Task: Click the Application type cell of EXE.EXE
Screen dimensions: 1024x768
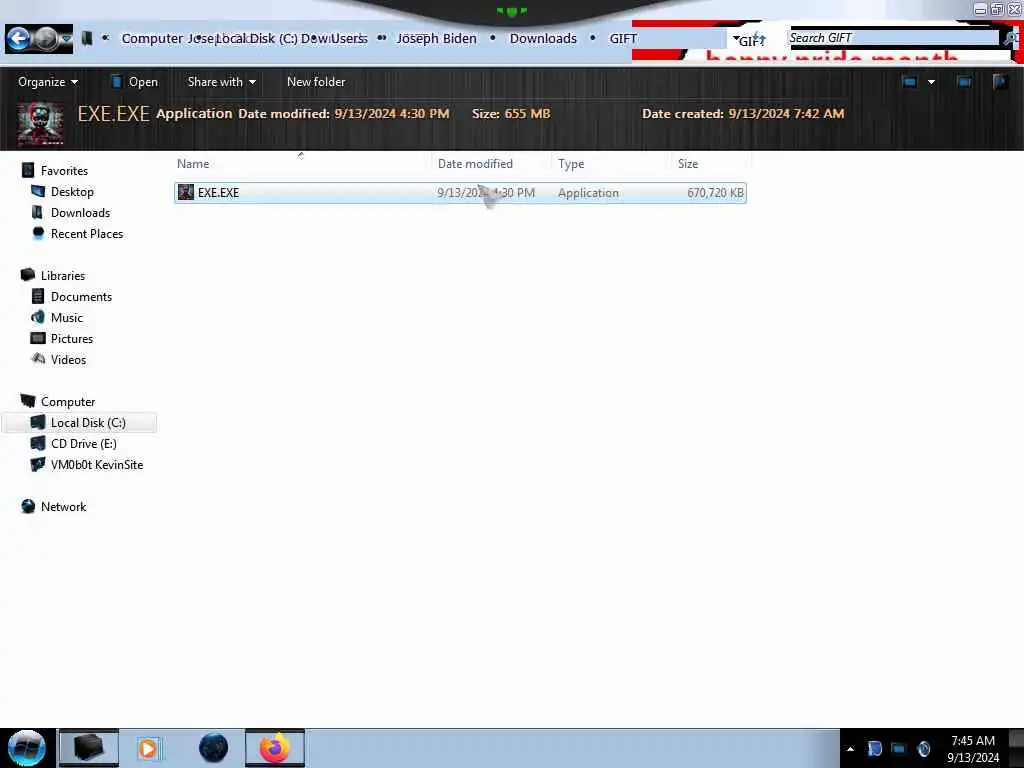Action: (588, 193)
